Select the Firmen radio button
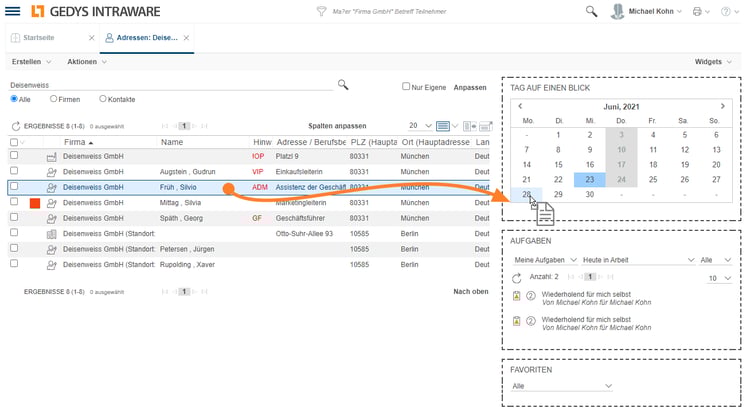 [53, 99]
